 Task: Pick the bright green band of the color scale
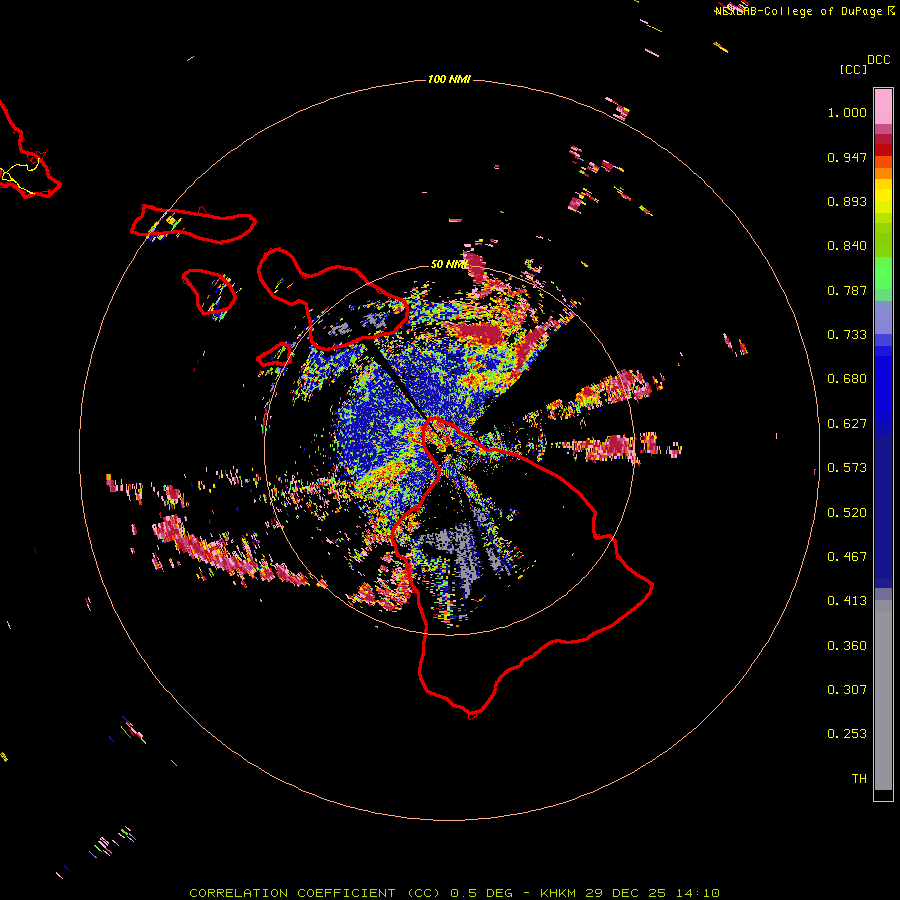click(x=883, y=273)
